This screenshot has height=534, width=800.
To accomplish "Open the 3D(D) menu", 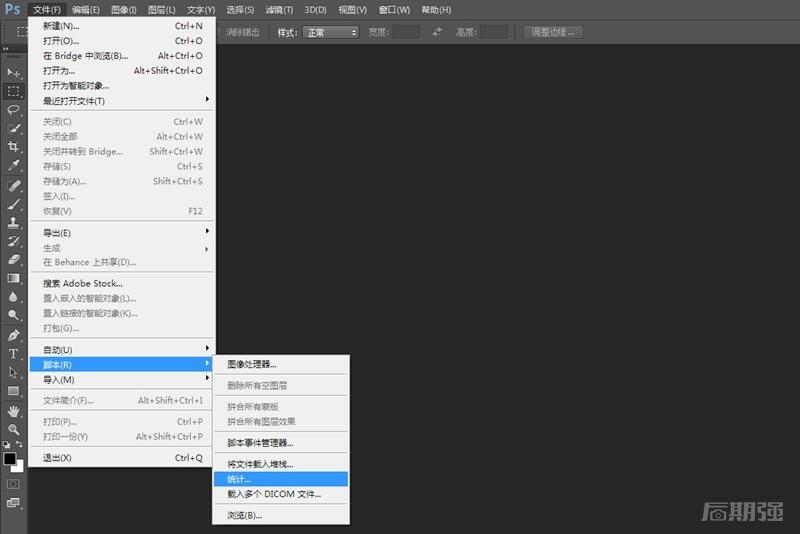I will 315,10.
